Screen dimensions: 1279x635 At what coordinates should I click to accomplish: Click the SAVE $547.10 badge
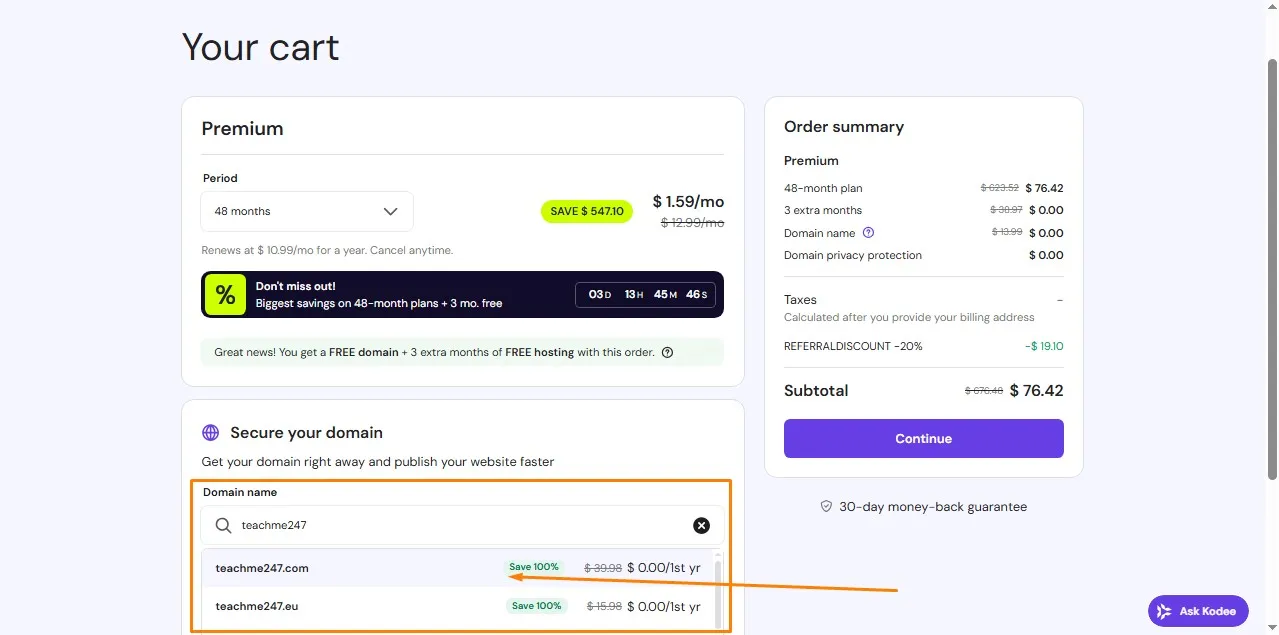586,211
